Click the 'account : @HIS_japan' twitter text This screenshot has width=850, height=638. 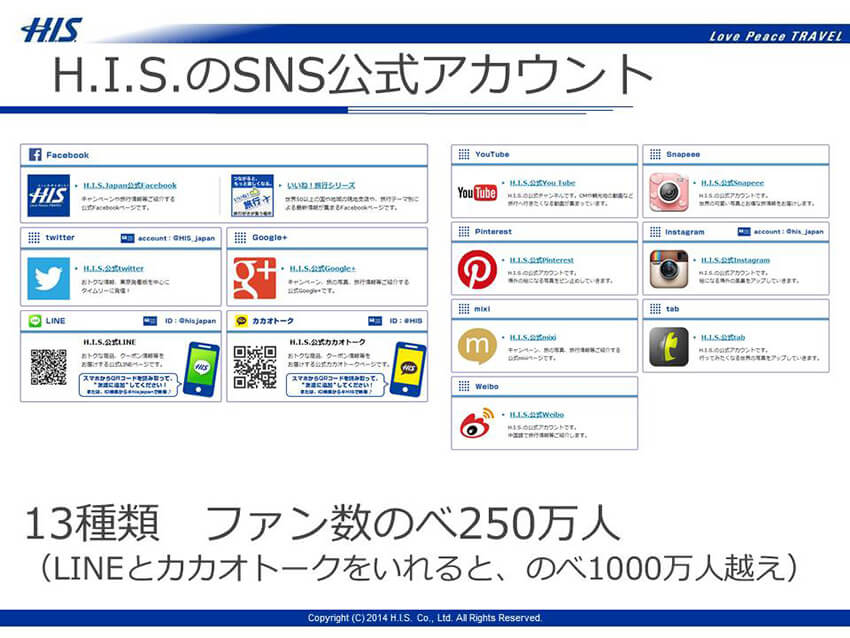176,238
